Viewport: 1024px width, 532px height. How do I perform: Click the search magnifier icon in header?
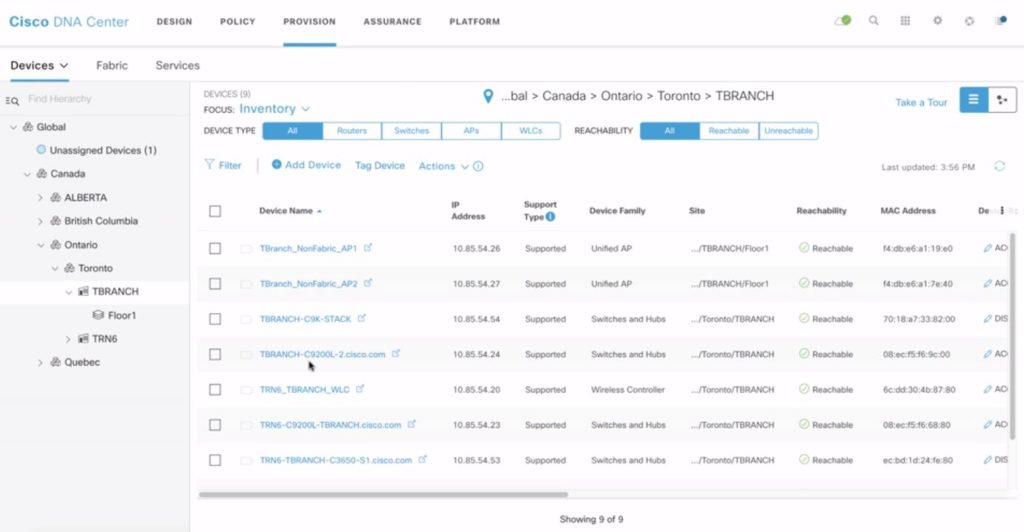coord(874,21)
